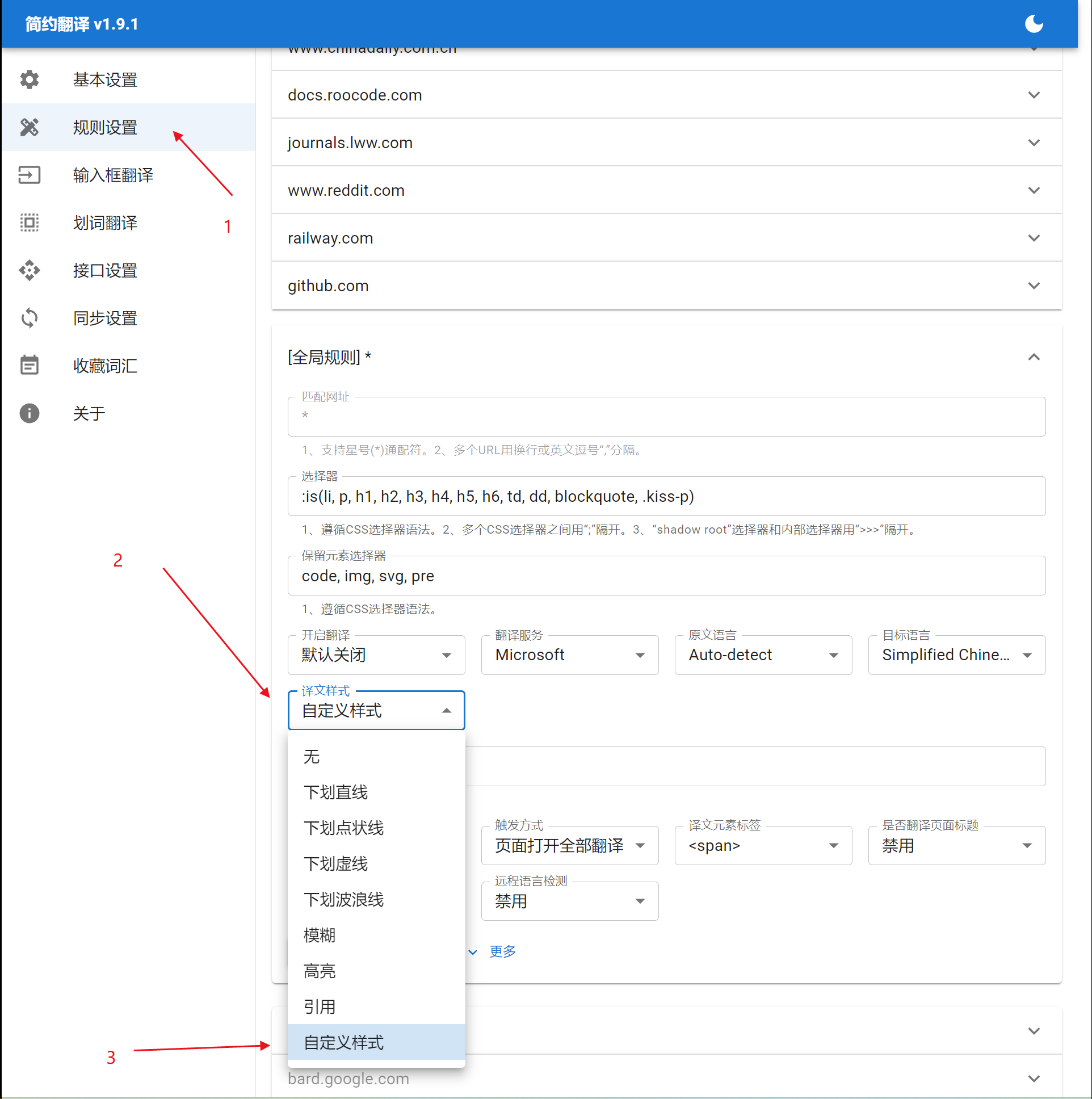Expand the github.com rule
Screen dimensions: 1092x1099
(1034, 286)
